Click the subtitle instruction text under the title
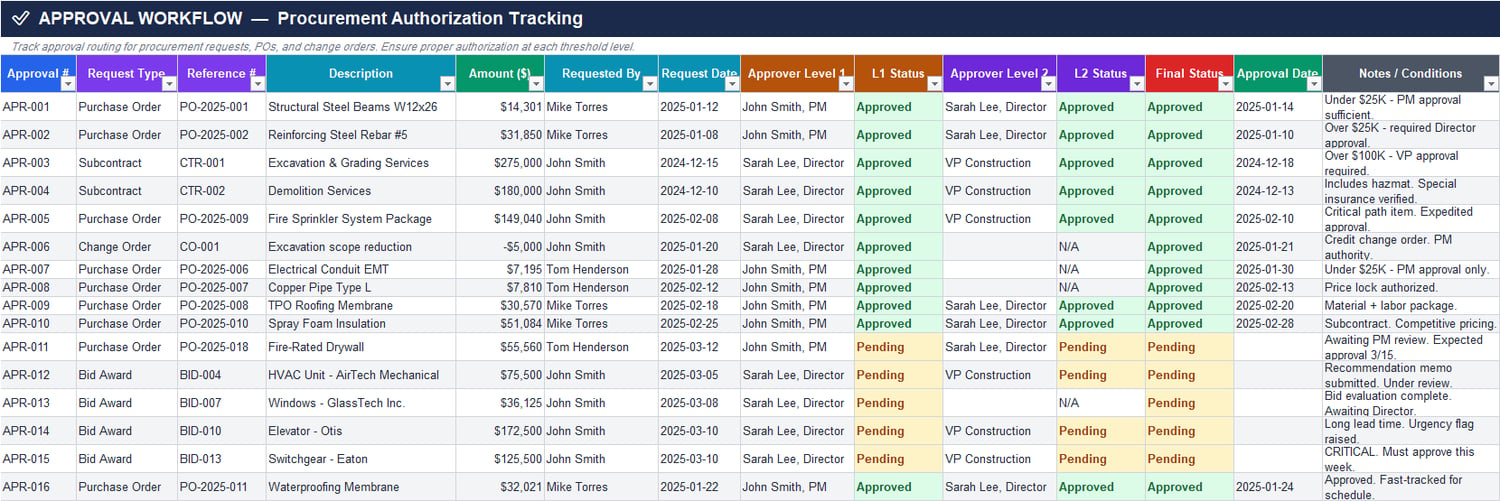Image resolution: width=1500 pixels, height=501 pixels. (x=323, y=47)
